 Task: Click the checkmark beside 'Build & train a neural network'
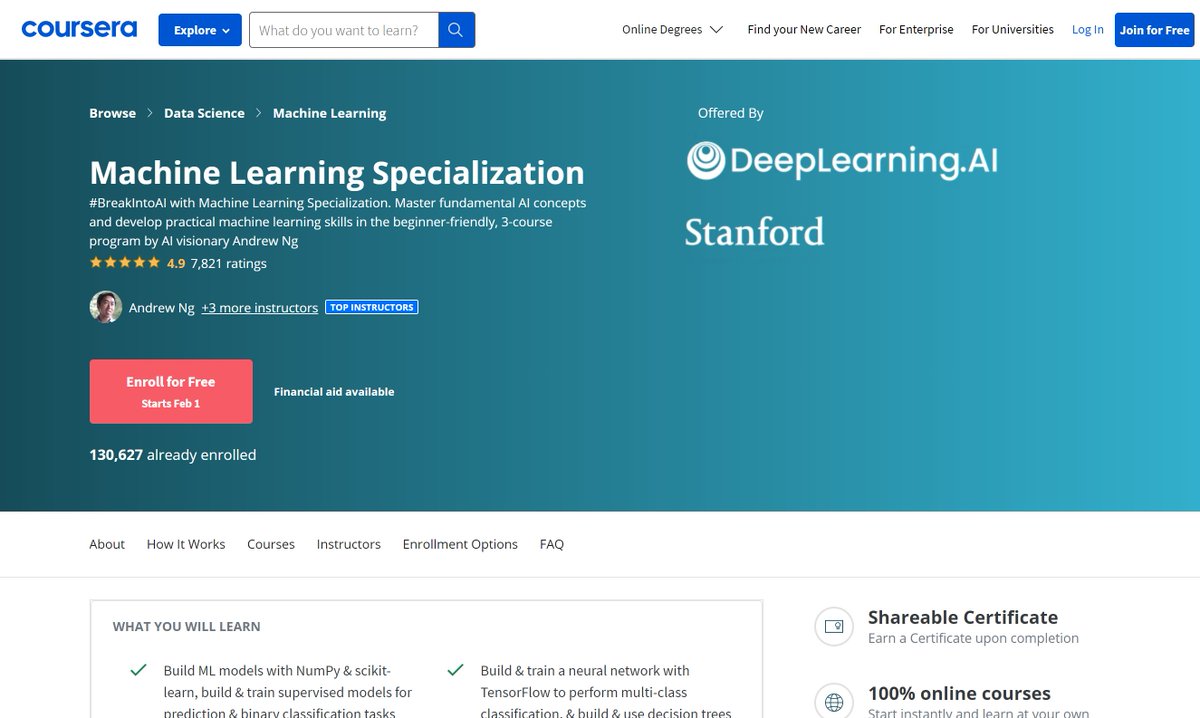tap(456, 670)
